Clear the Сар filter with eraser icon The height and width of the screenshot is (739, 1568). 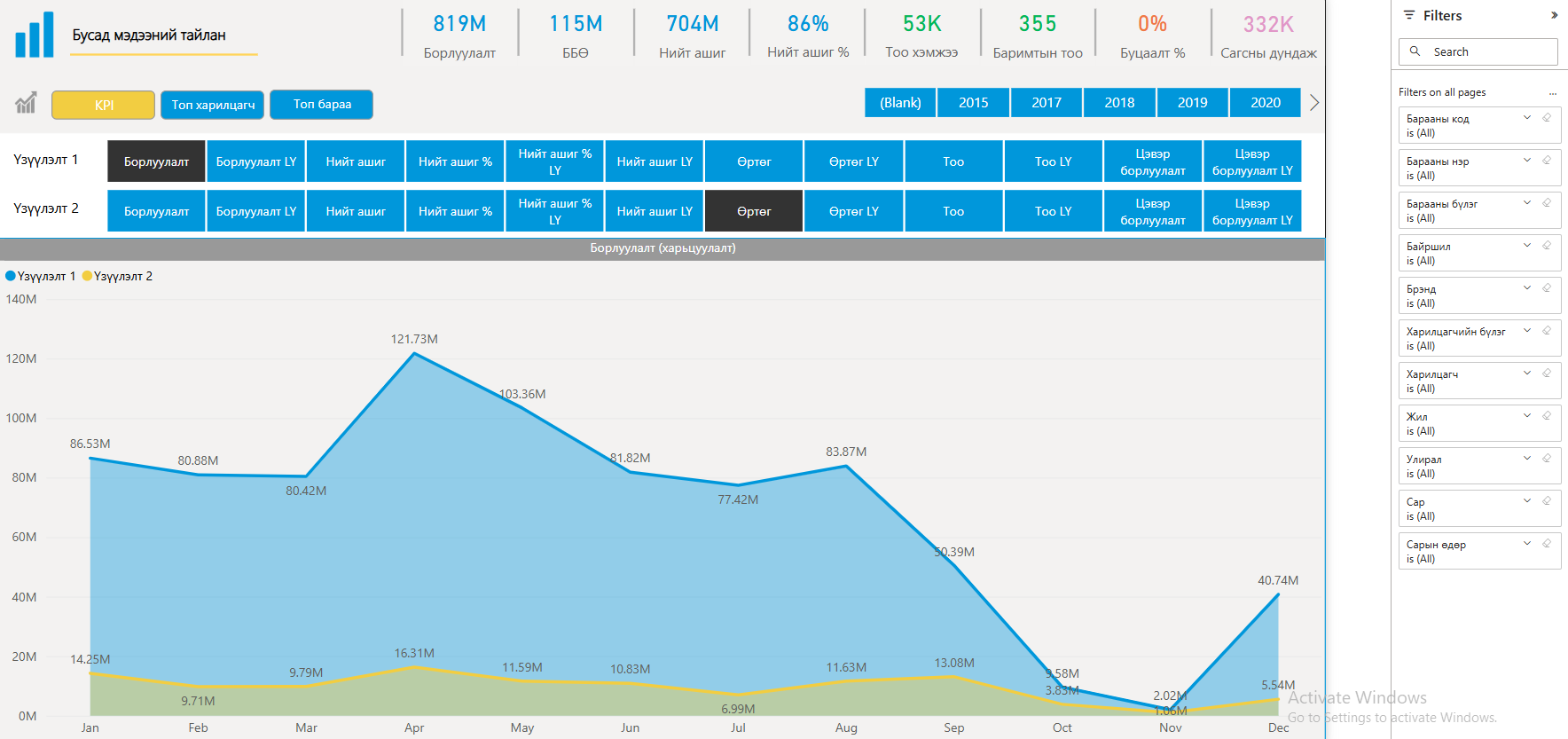1547,501
